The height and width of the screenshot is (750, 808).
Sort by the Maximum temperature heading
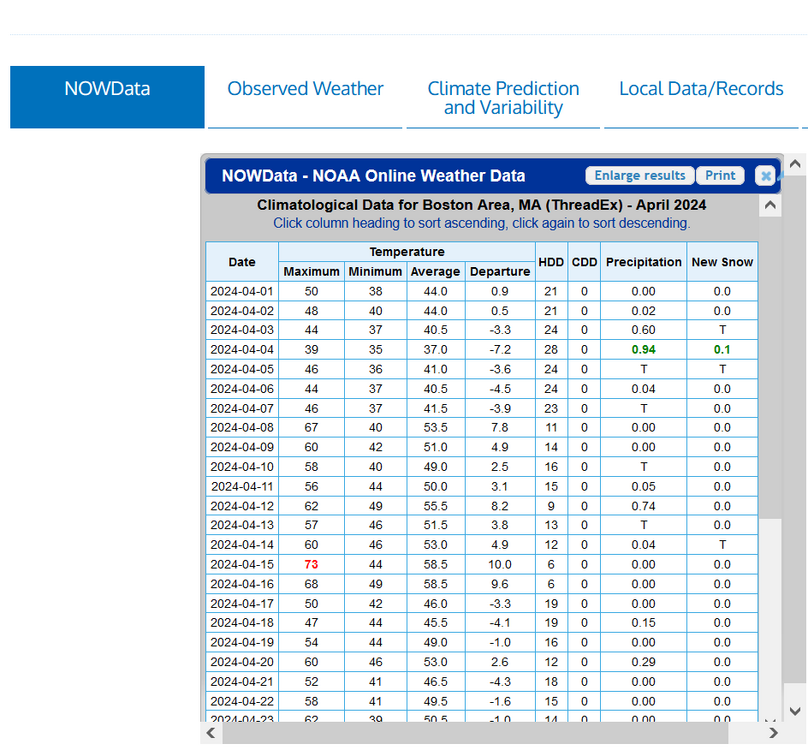(x=311, y=272)
